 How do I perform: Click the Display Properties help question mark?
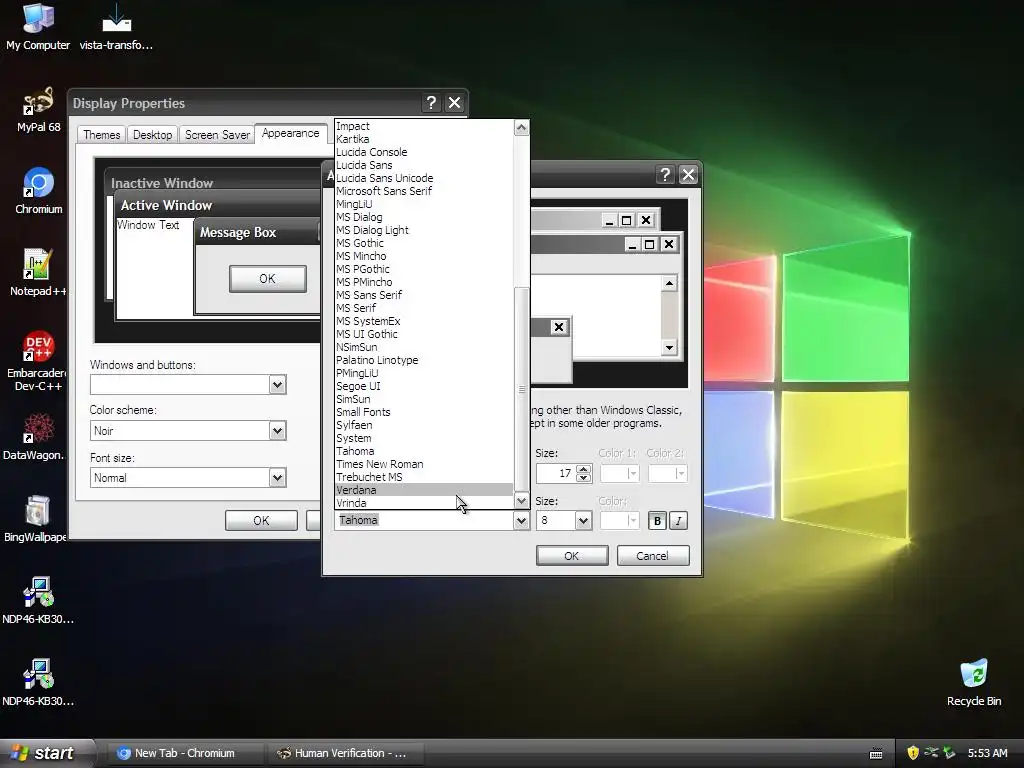click(x=430, y=103)
